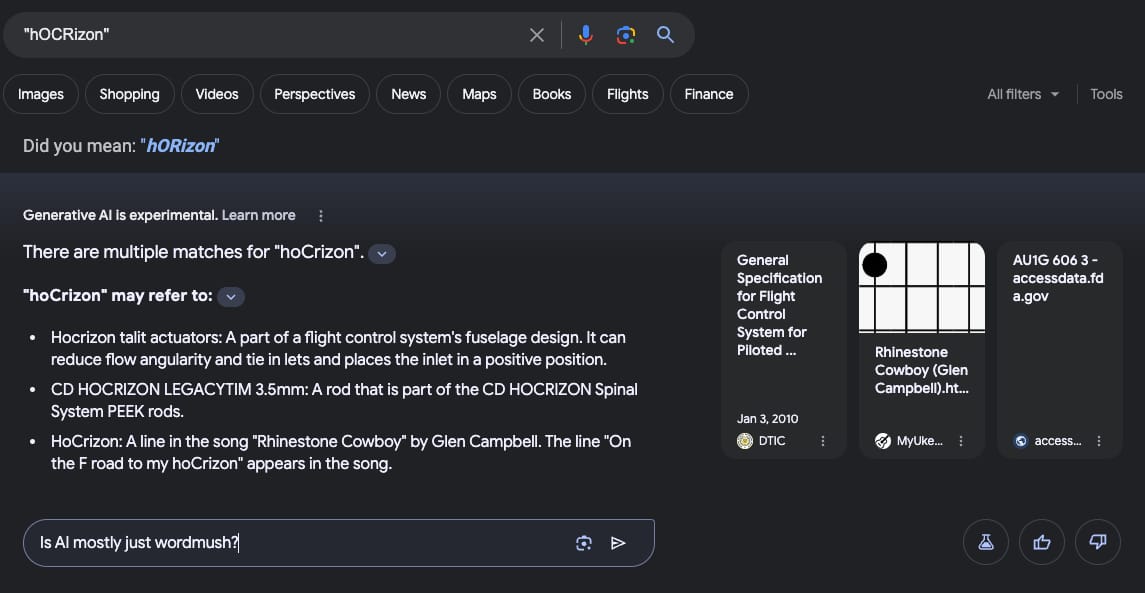Image resolution: width=1145 pixels, height=593 pixels.
Task: Open the Perspectives filter tab
Action: pyautogui.click(x=315, y=94)
